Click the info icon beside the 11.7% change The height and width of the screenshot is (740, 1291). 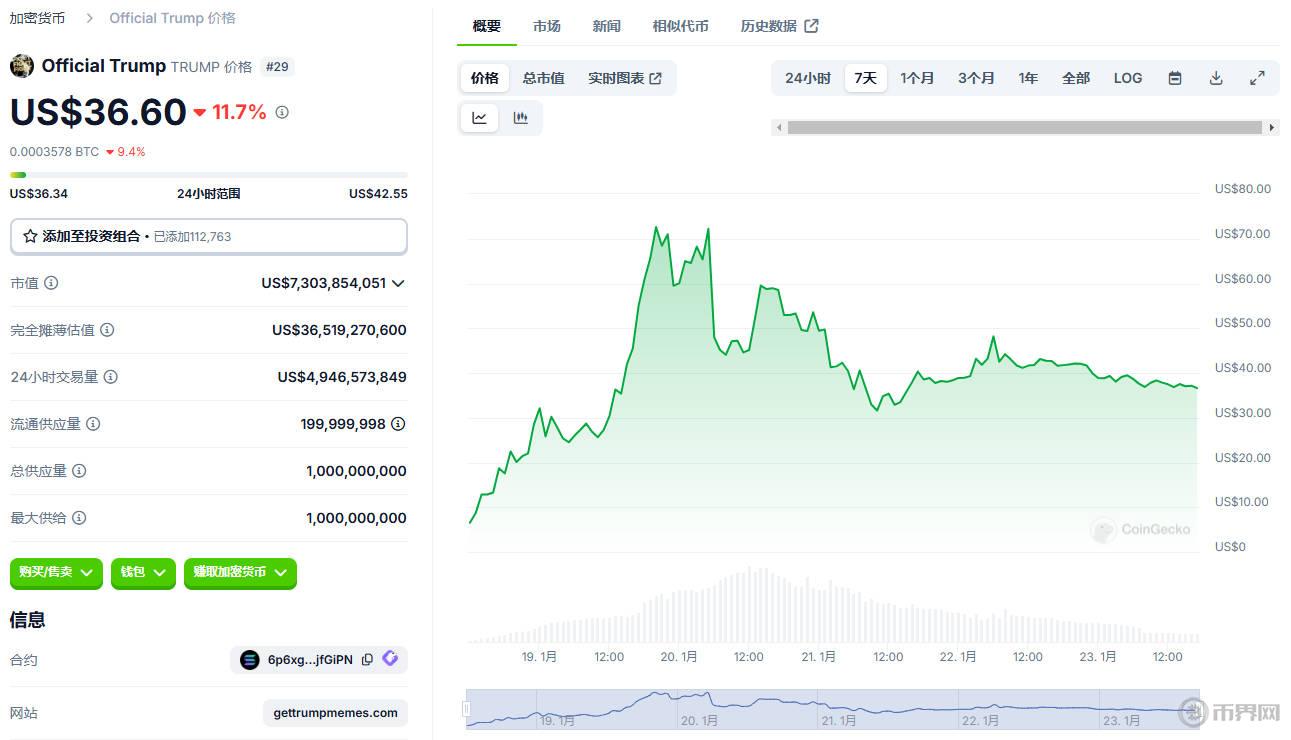click(282, 112)
